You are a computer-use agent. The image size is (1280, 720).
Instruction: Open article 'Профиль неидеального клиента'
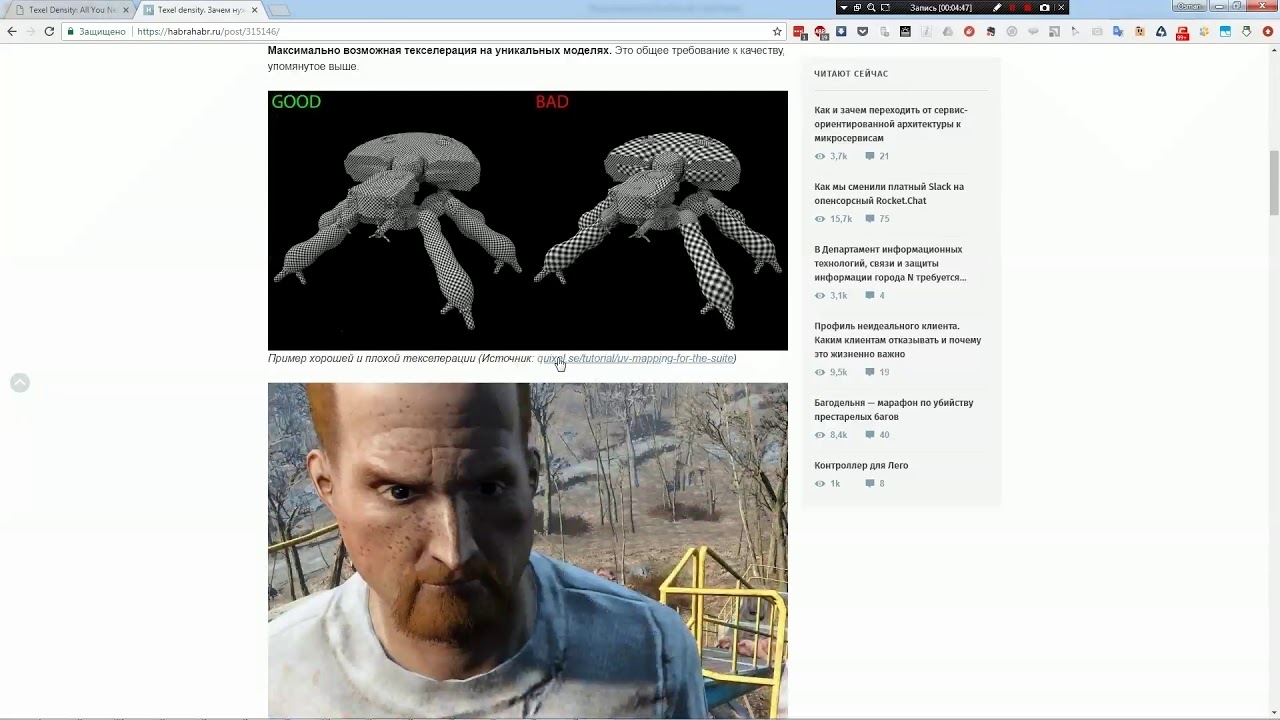coord(897,340)
